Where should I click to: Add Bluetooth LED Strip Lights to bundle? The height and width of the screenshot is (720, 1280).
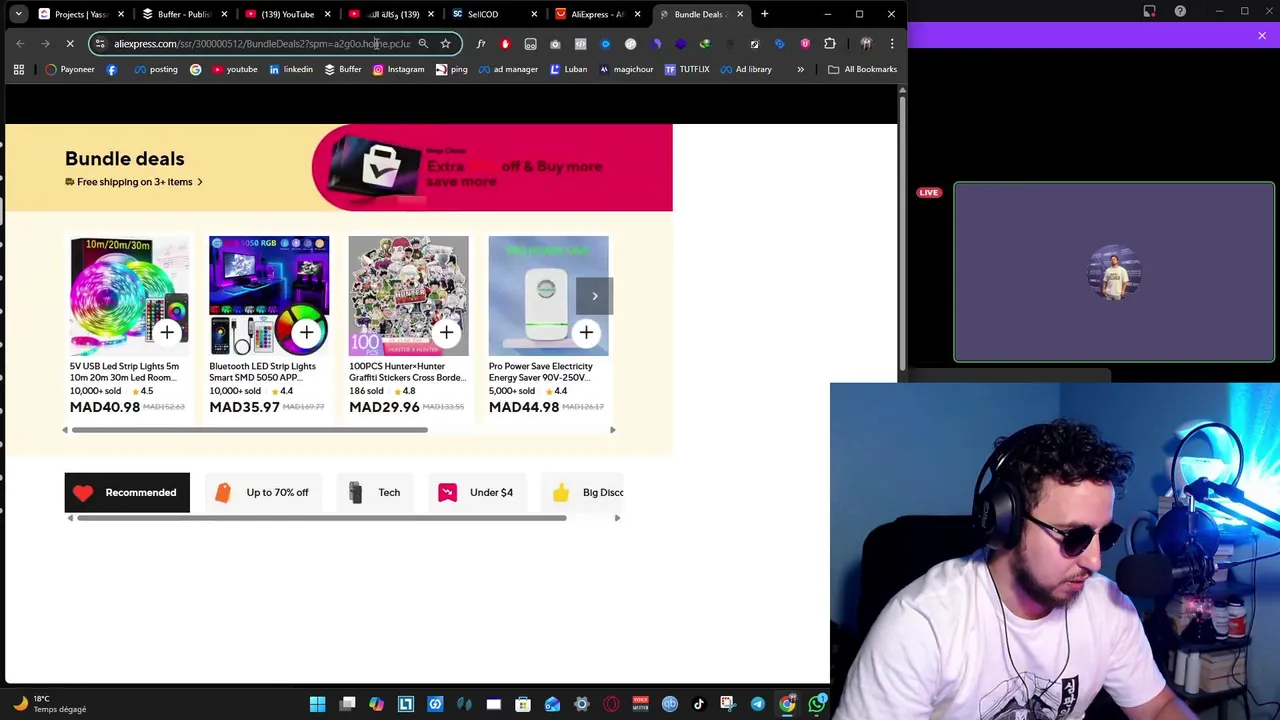[x=306, y=332]
